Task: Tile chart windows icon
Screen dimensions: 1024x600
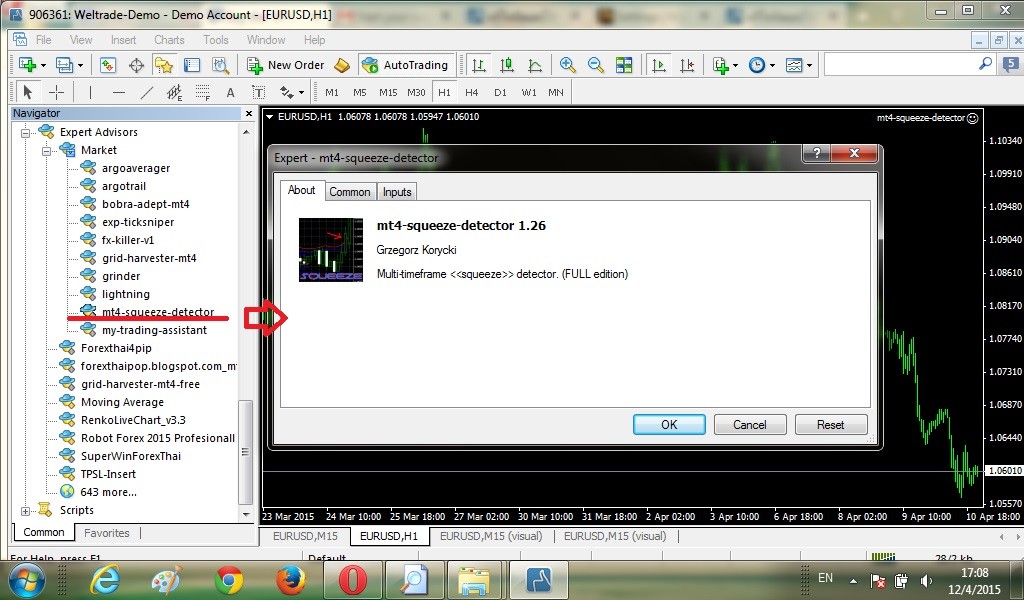Action: [624, 65]
